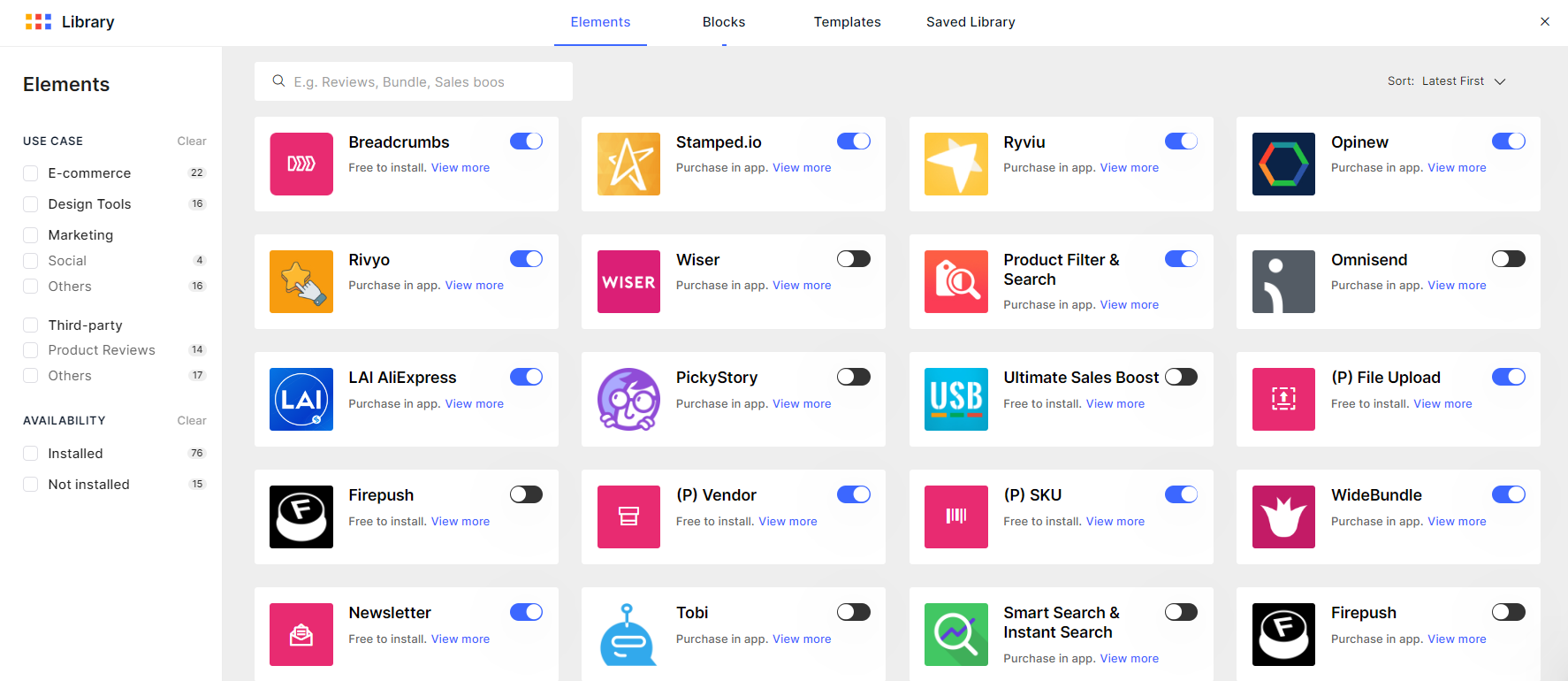Click the Newsletter envelope icon
Screen dimensions: 1568x681
[x=301, y=634]
